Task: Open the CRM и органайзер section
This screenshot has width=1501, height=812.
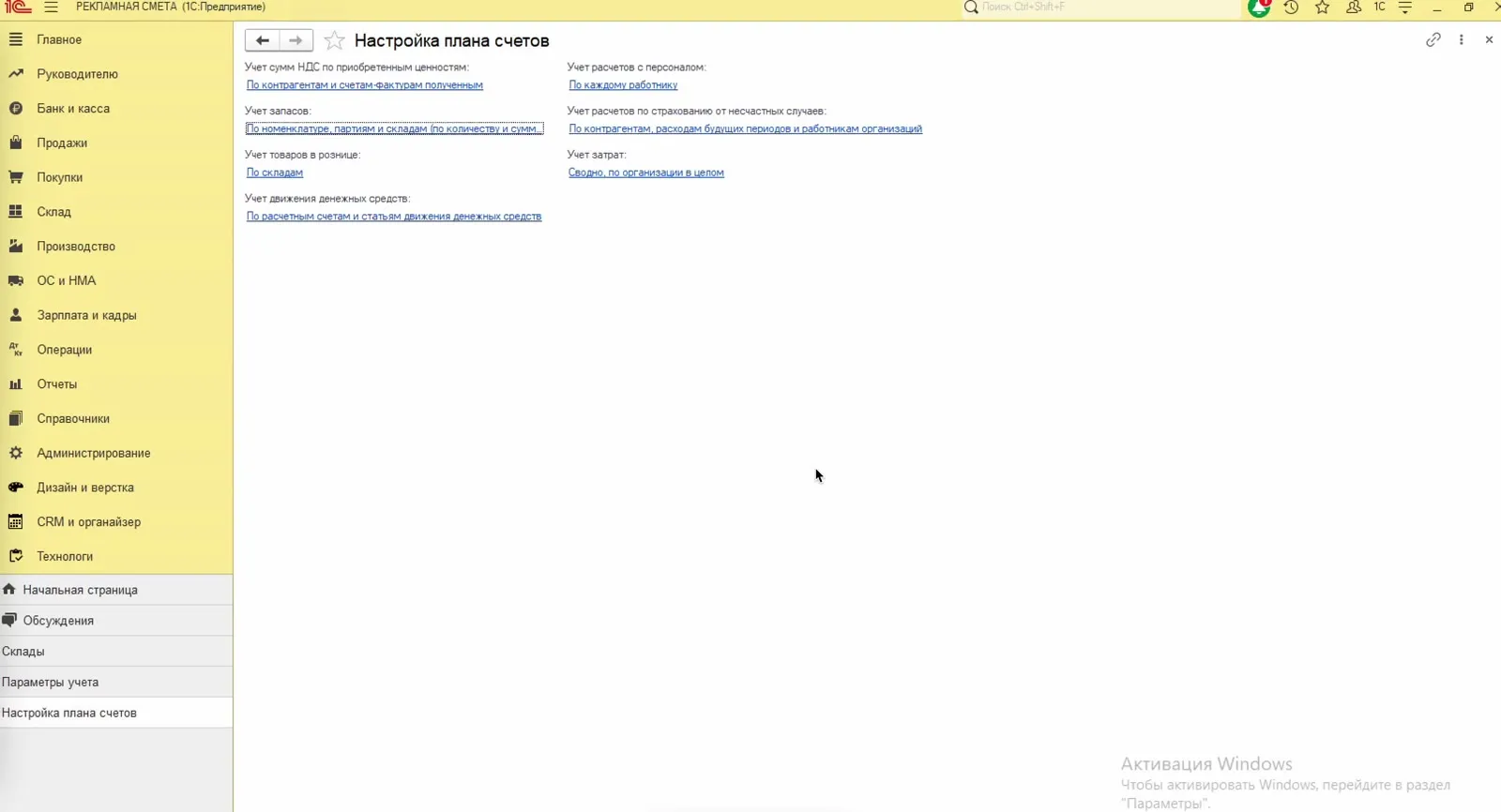Action: (x=116, y=522)
